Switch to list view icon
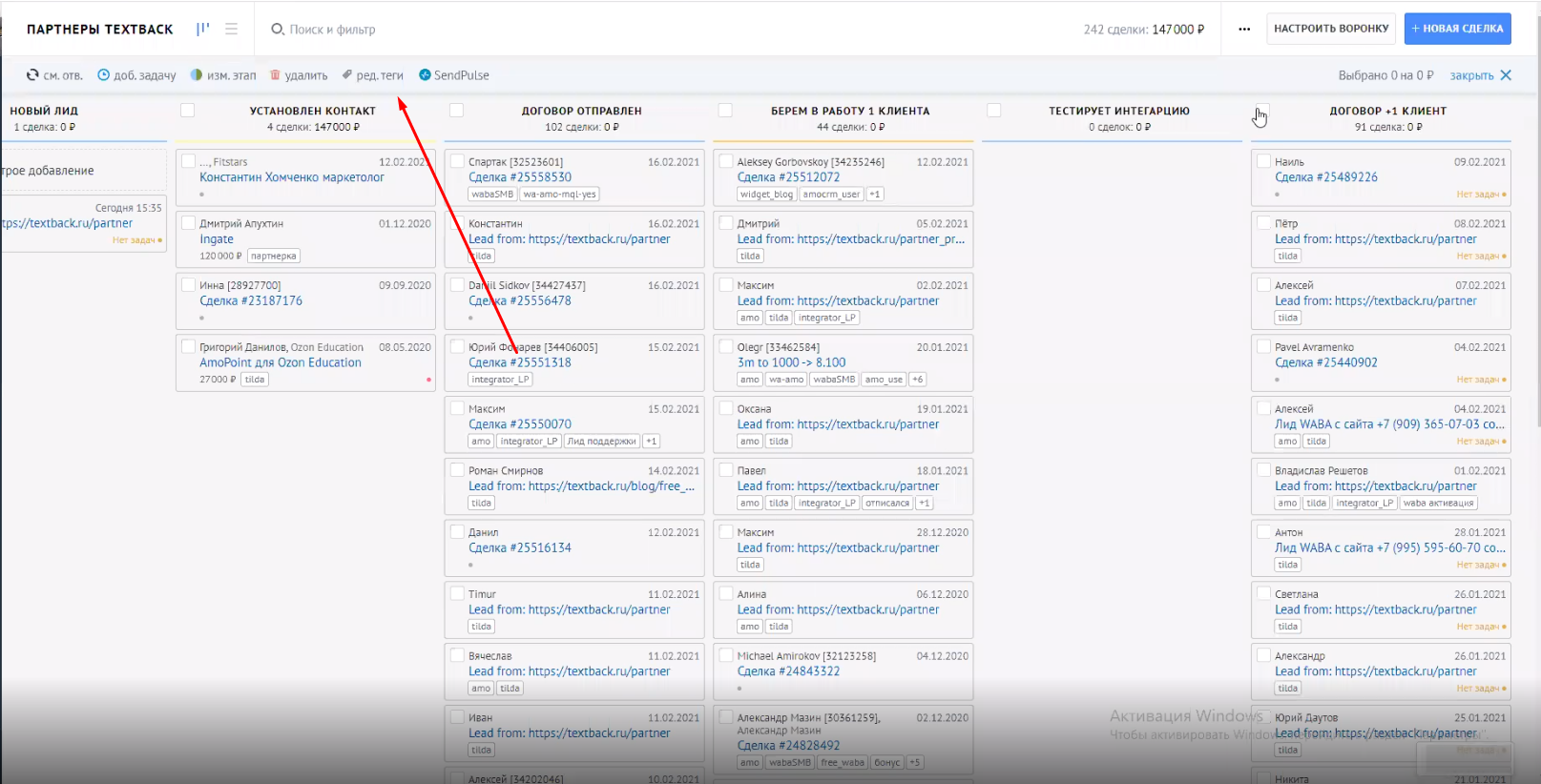Screen dimensions: 1541x784 (231, 29)
